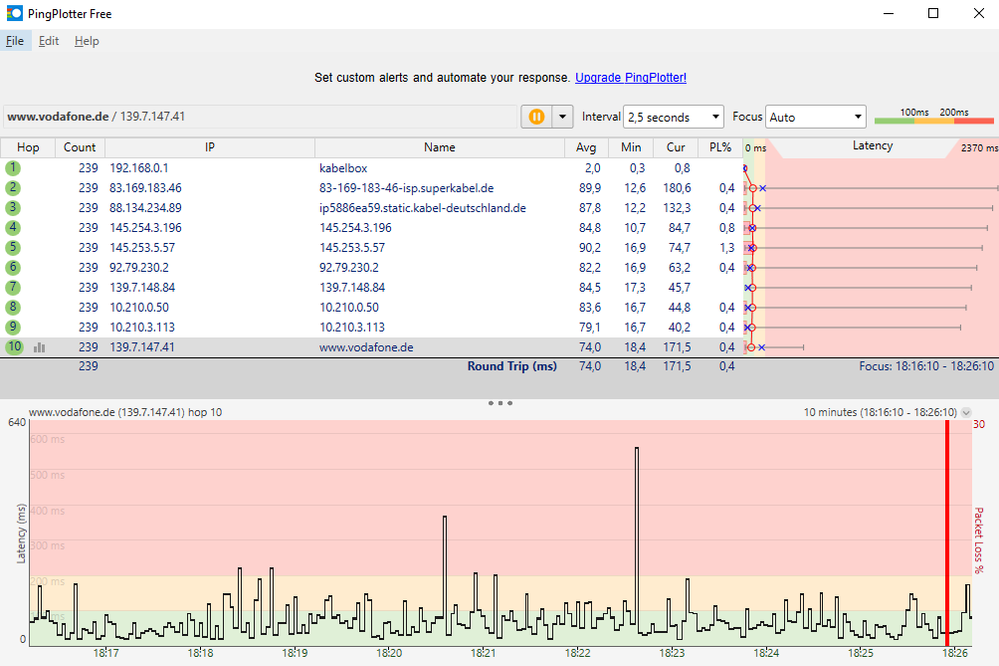Select the kabelbox name cell

coord(343,168)
